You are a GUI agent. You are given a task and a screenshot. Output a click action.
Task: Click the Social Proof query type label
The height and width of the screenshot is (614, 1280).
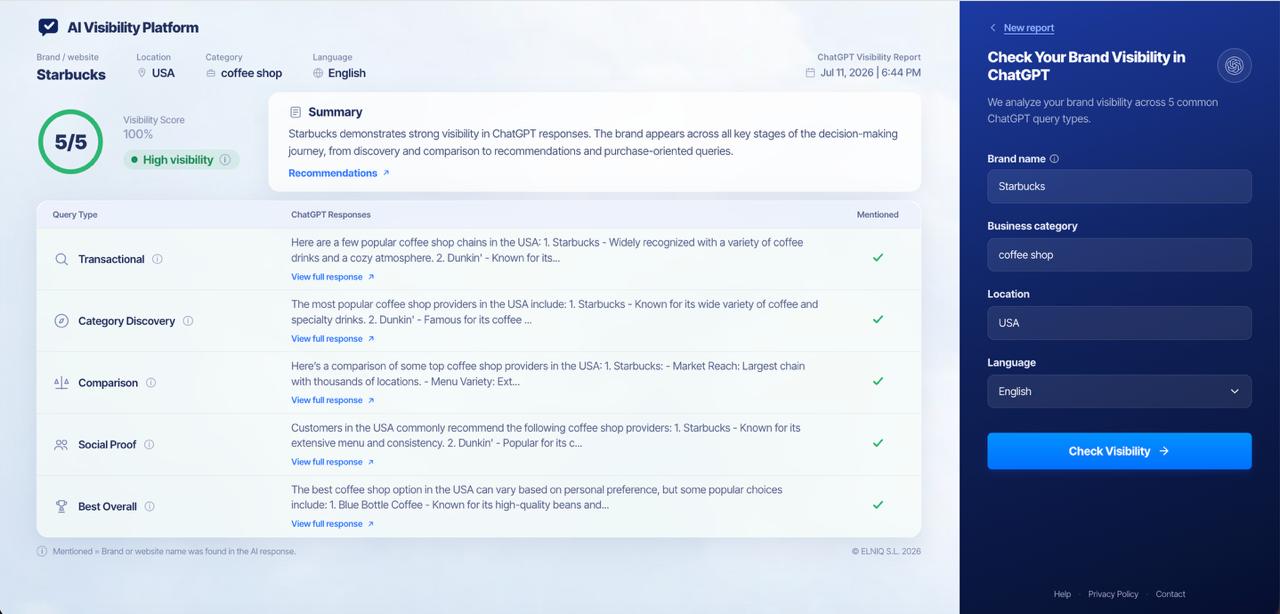click(x=107, y=445)
